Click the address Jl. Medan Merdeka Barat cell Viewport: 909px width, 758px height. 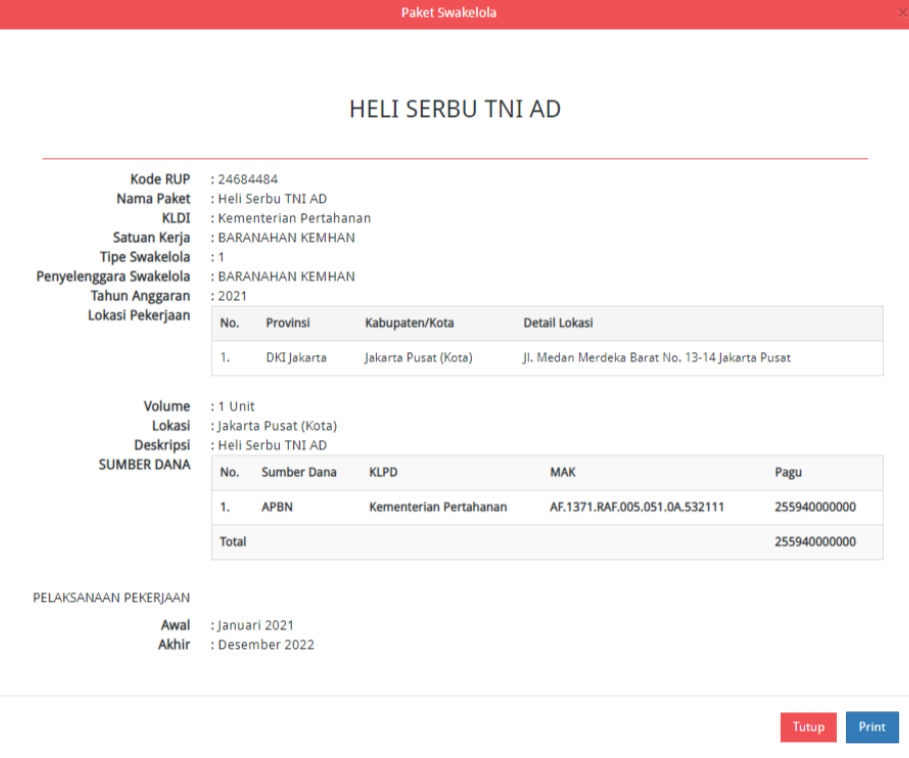point(657,358)
